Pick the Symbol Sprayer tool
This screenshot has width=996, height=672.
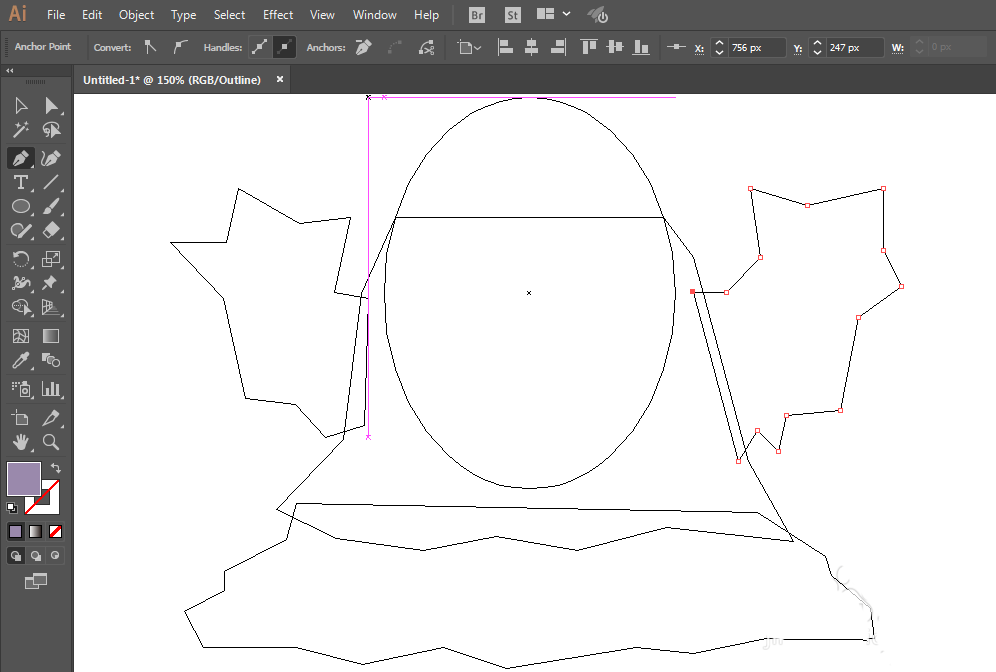[20, 389]
